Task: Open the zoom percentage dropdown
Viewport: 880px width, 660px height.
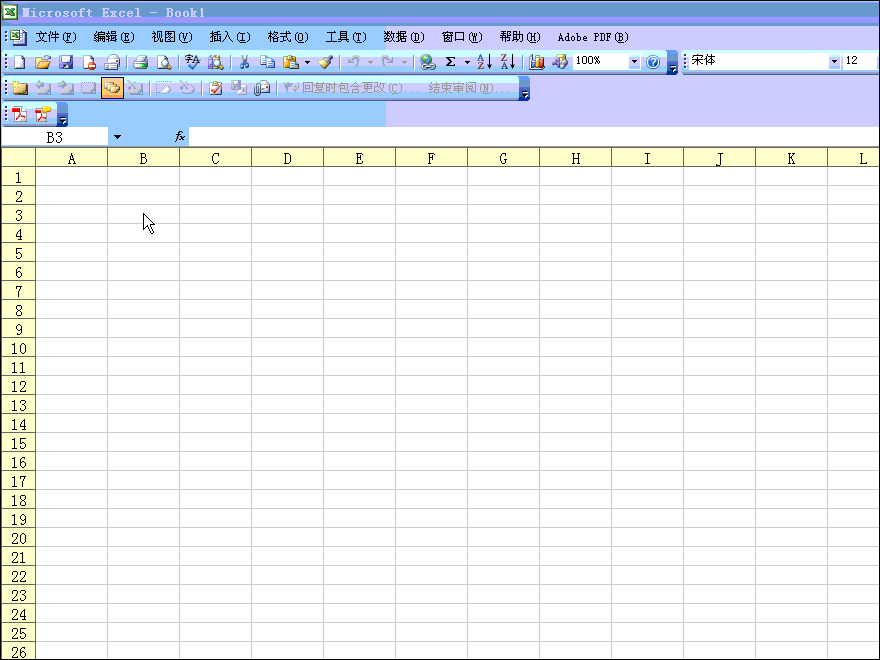Action: click(633, 62)
